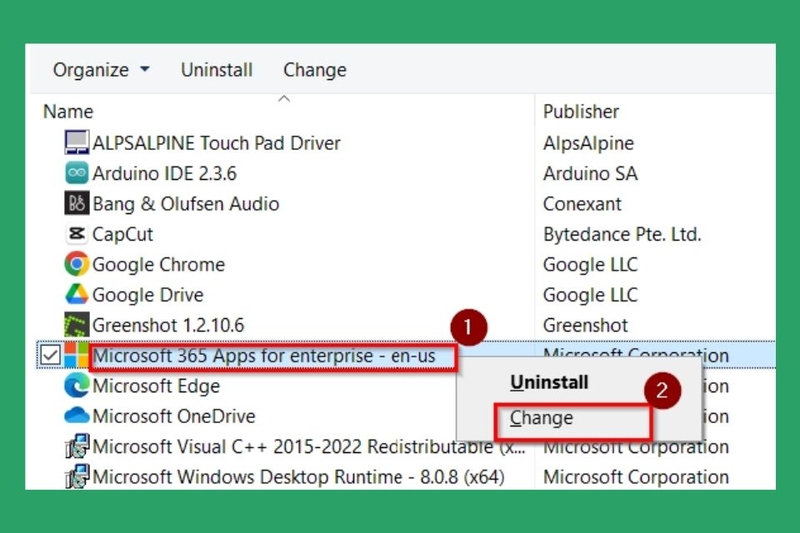This screenshot has width=800, height=533.
Task: Click the Visual C++ Redistributable installer icon
Action: point(77,446)
